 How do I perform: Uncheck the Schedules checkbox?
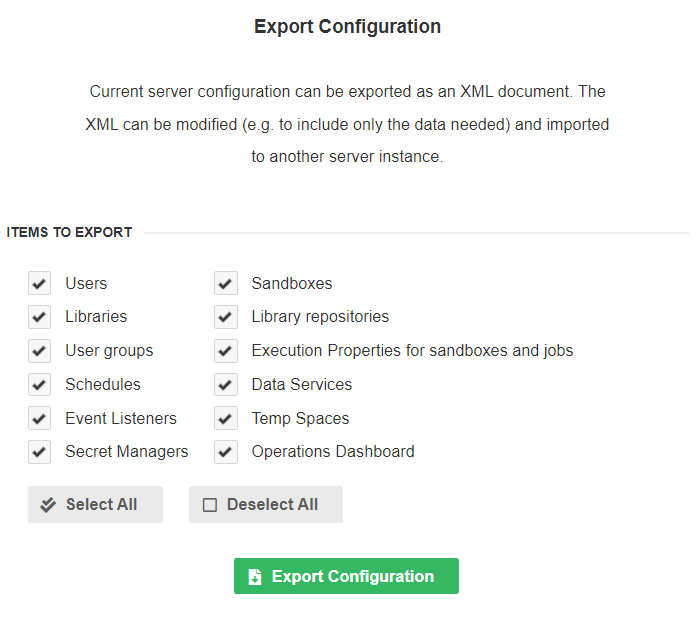point(40,384)
